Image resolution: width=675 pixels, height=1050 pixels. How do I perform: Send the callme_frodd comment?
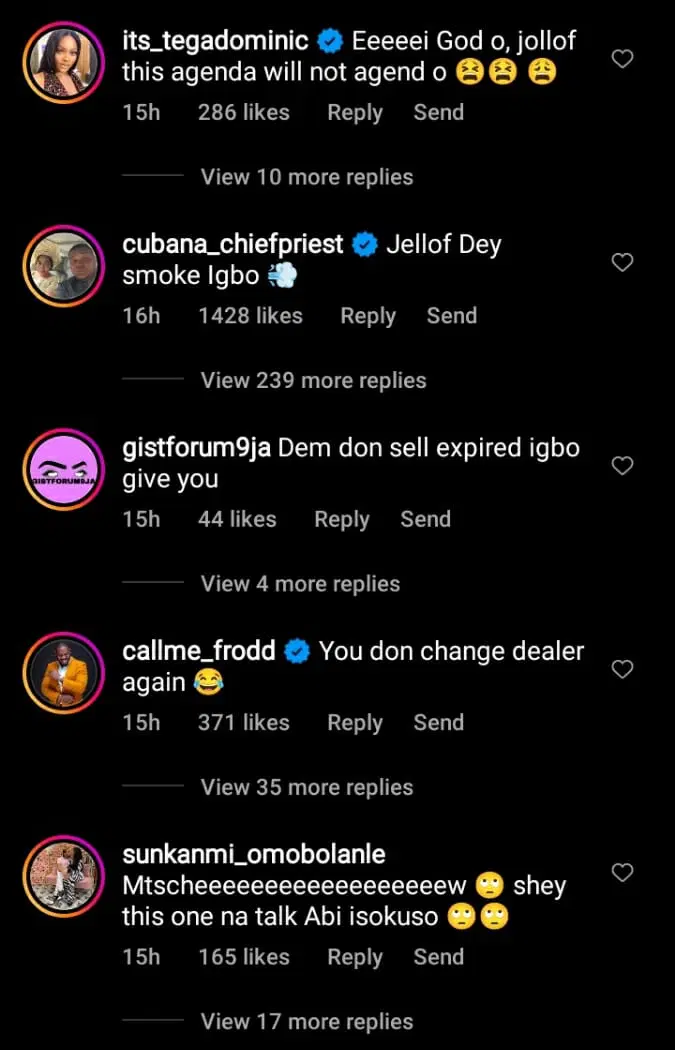tap(438, 722)
